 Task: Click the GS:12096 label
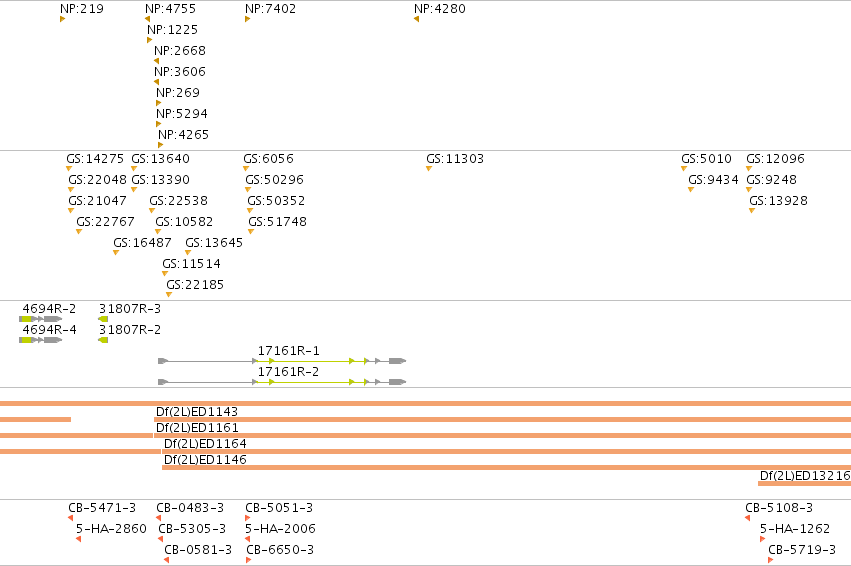click(775, 159)
